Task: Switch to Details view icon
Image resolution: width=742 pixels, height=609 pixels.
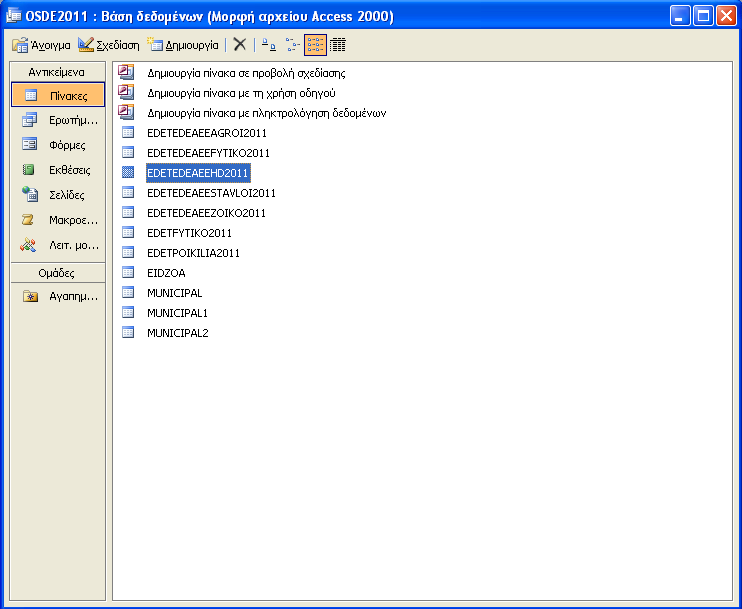Action: (x=337, y=45)
